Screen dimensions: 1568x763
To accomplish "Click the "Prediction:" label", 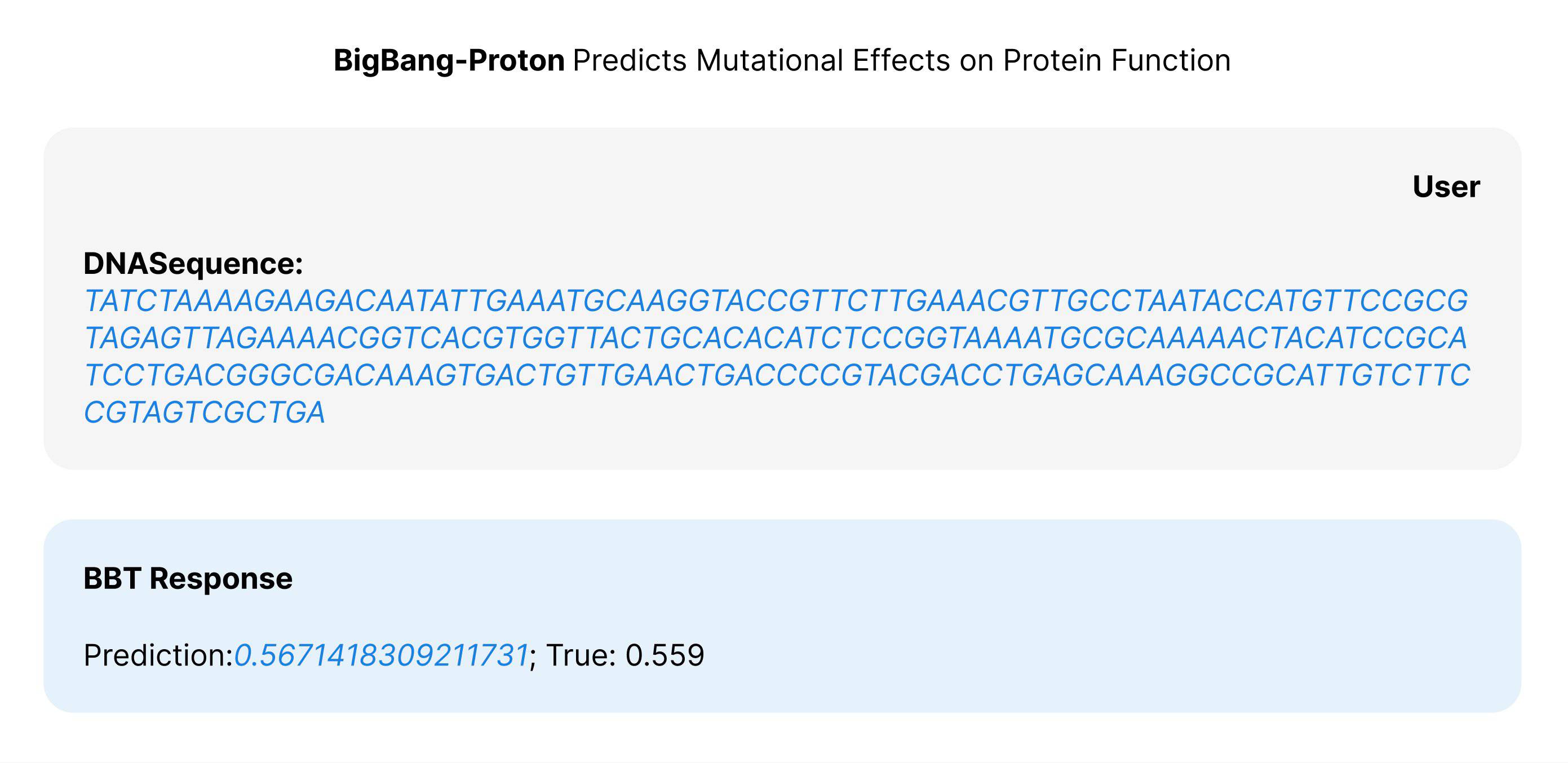I will [x=158, y=656].
